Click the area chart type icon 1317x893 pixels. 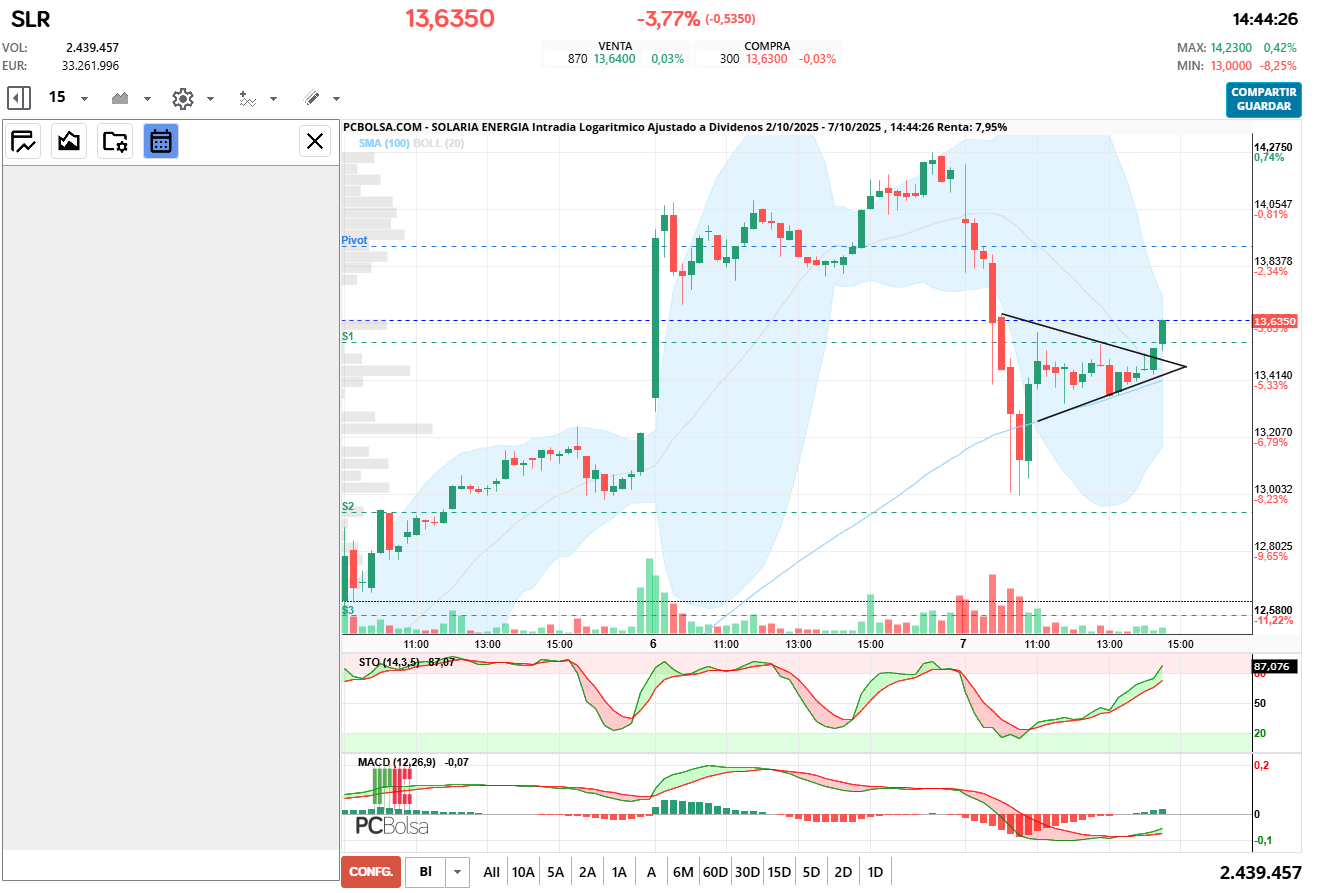pyautogui.click(x=121, y=98)
